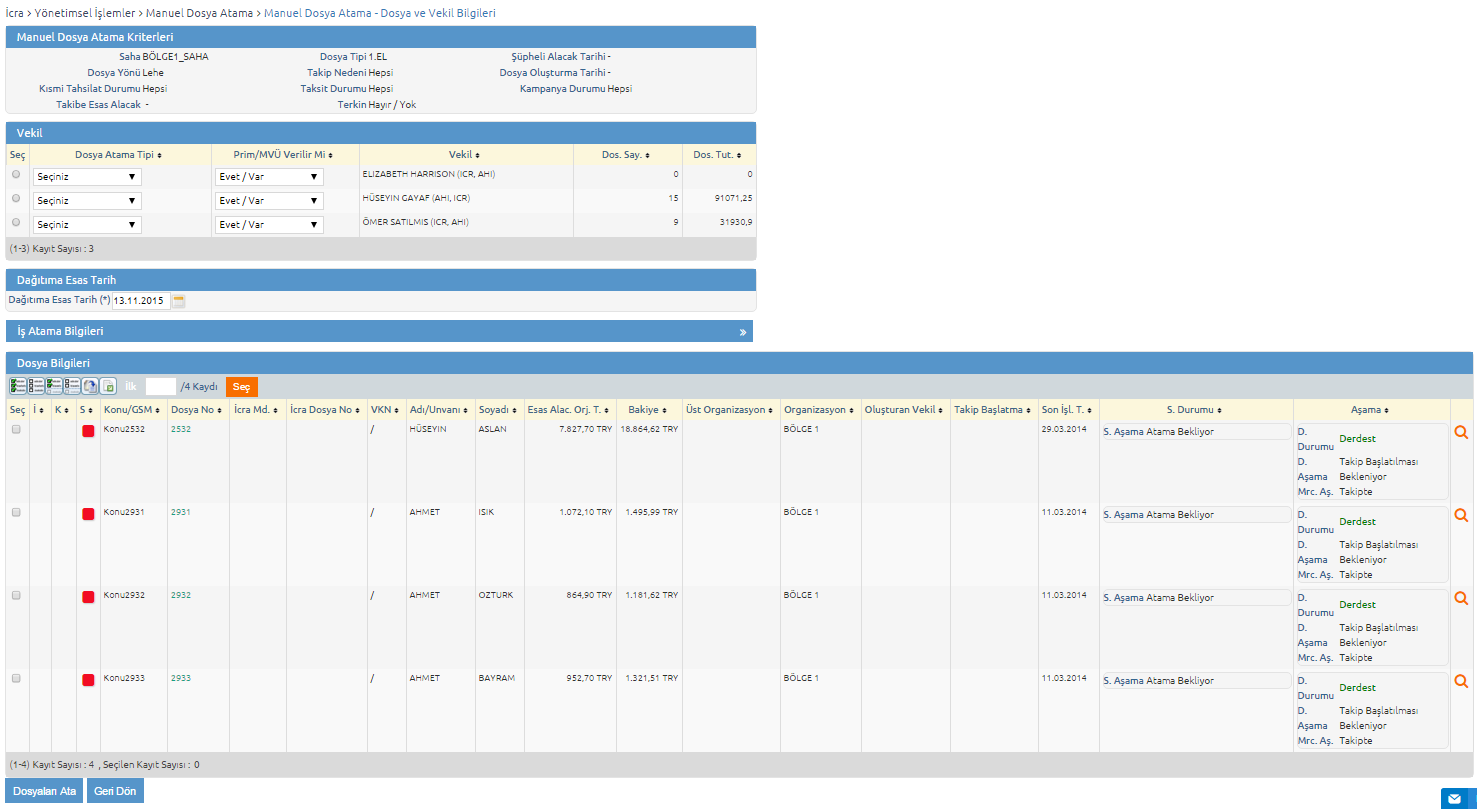Click S. Durumu field for Konu2532

pyautogui.click(x=1196, y=432)
